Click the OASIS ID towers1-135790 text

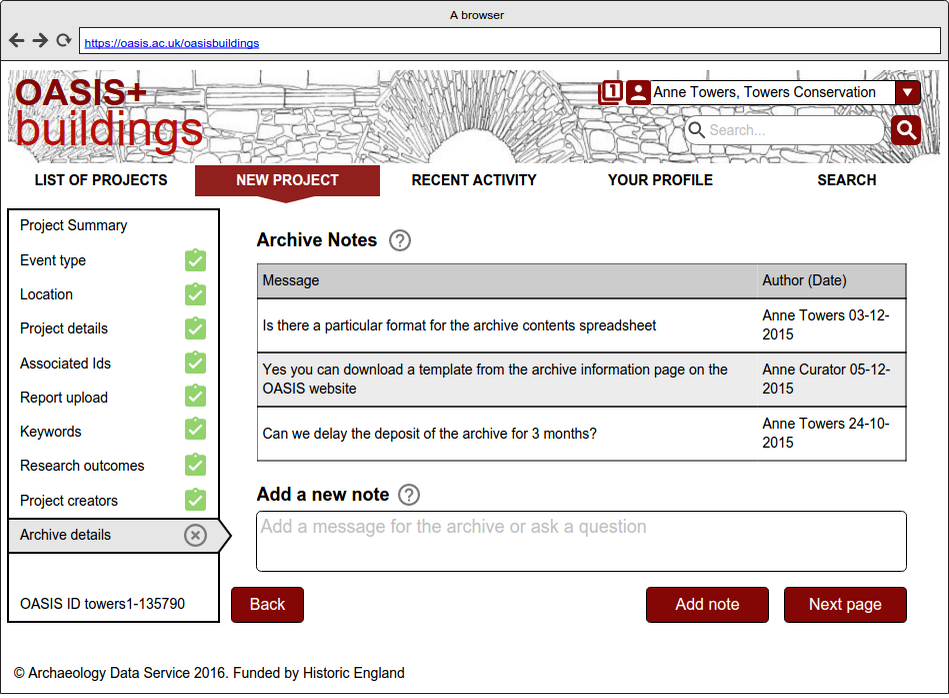coord(102,604)
